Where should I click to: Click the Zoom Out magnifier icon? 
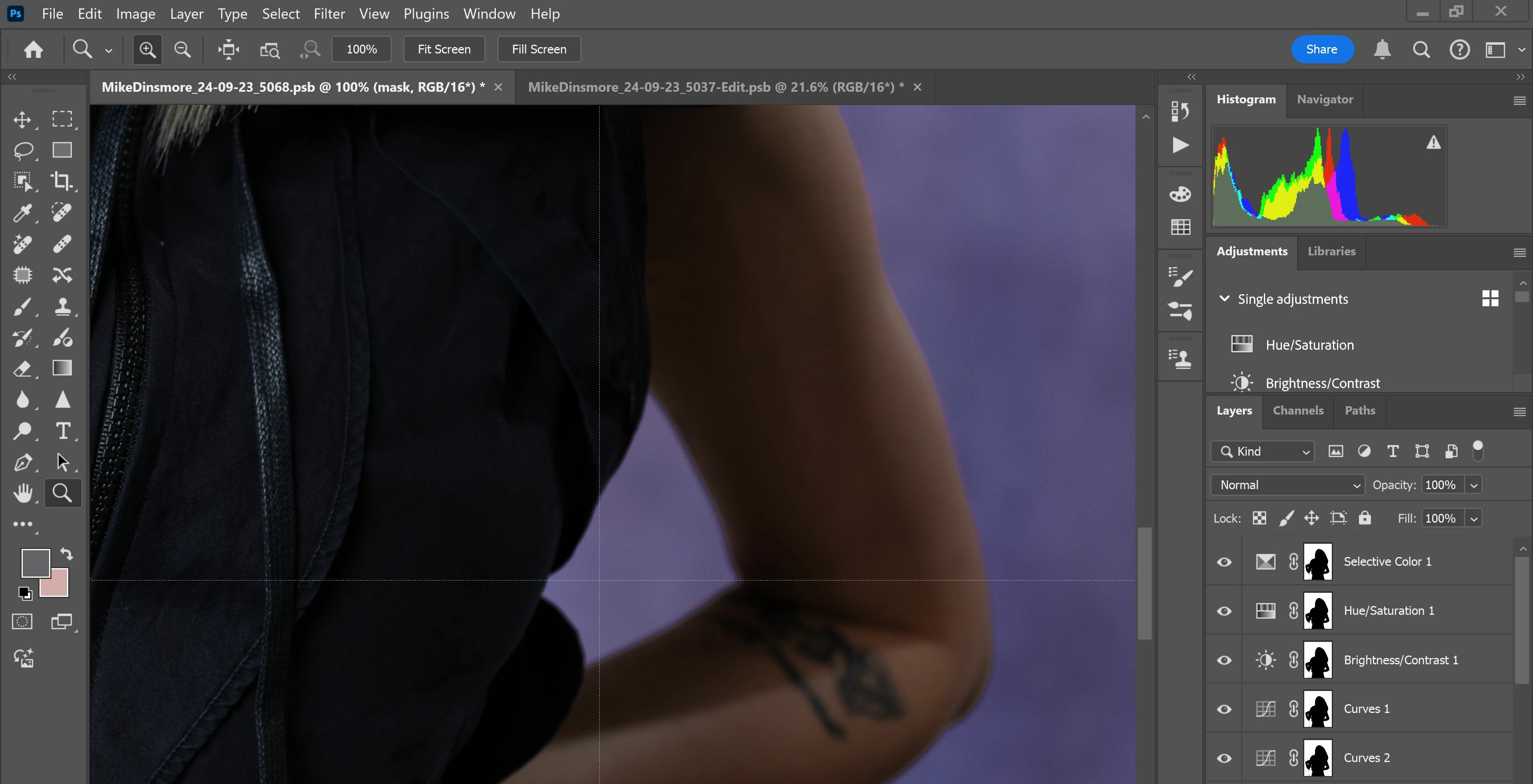183,49
